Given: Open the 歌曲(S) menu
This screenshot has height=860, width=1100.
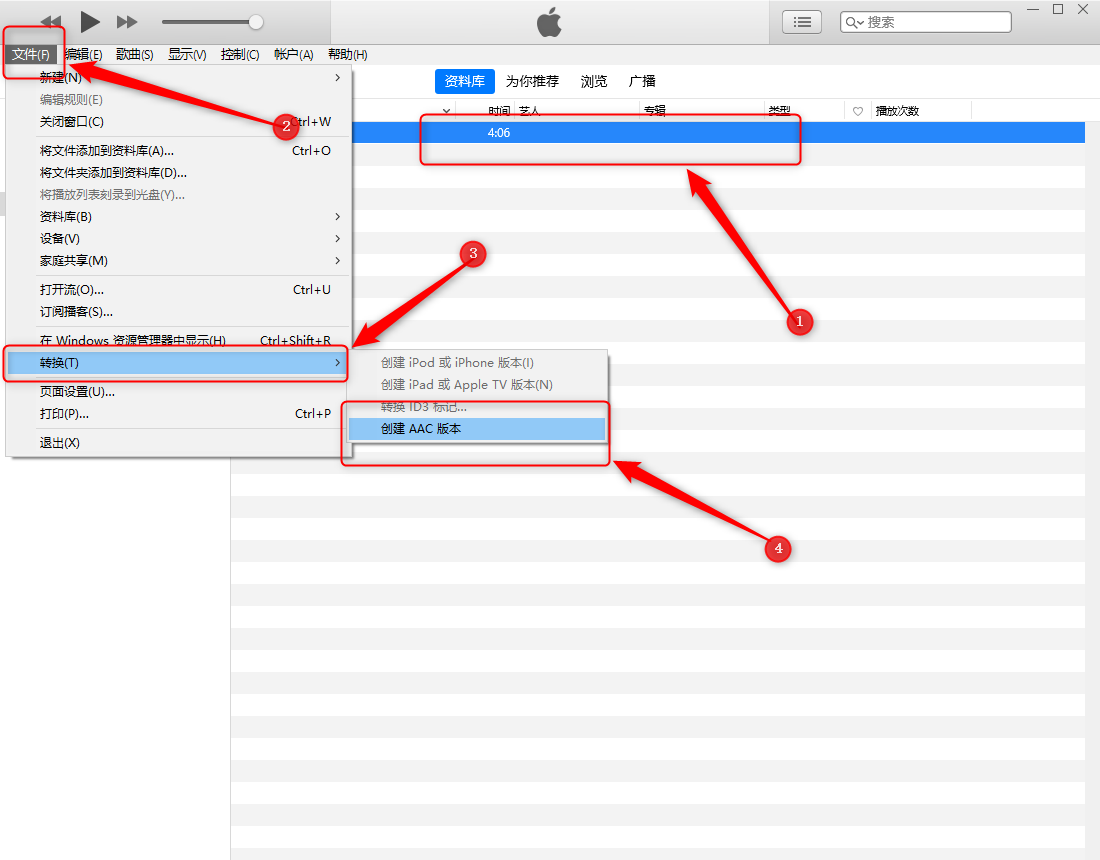Looking at the screenshot, I should click(135, 55).
